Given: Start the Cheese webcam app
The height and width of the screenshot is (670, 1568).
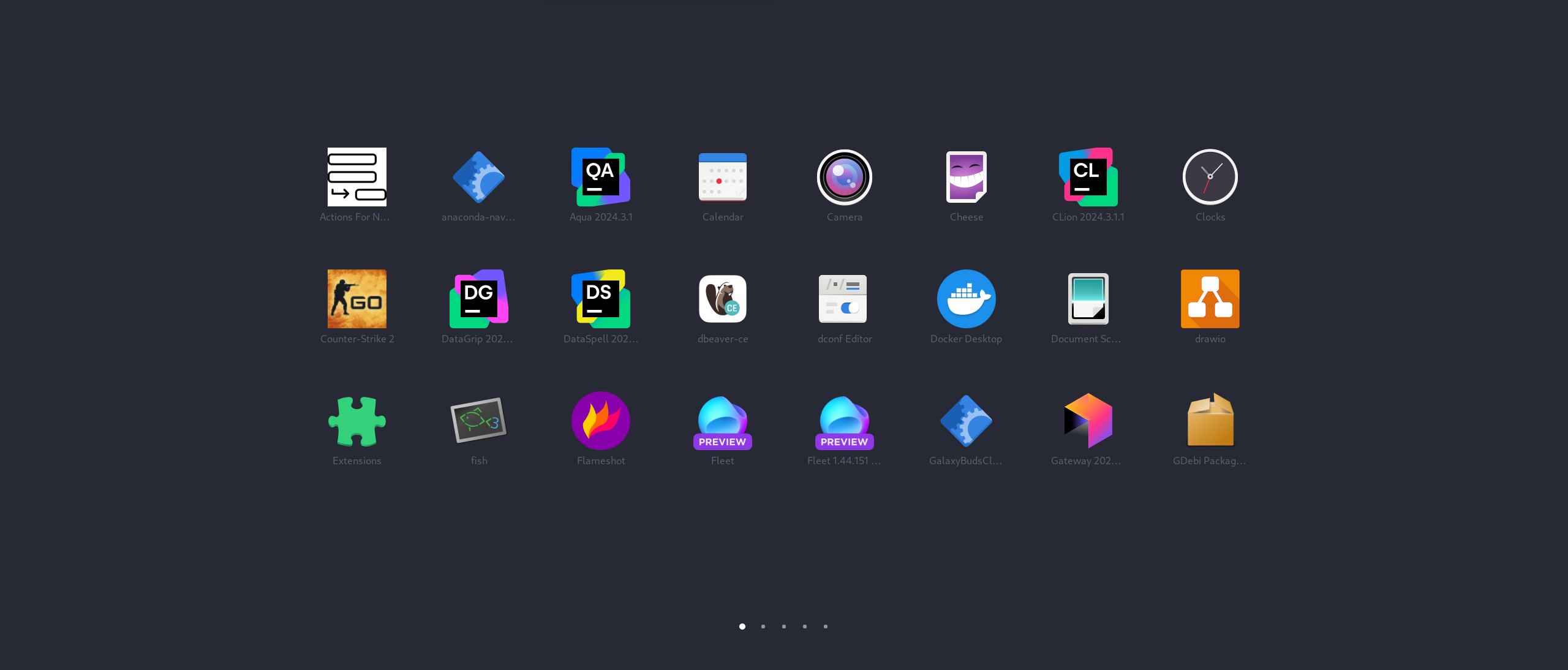Looking at the screenshot, I should [x=966, y=177].
